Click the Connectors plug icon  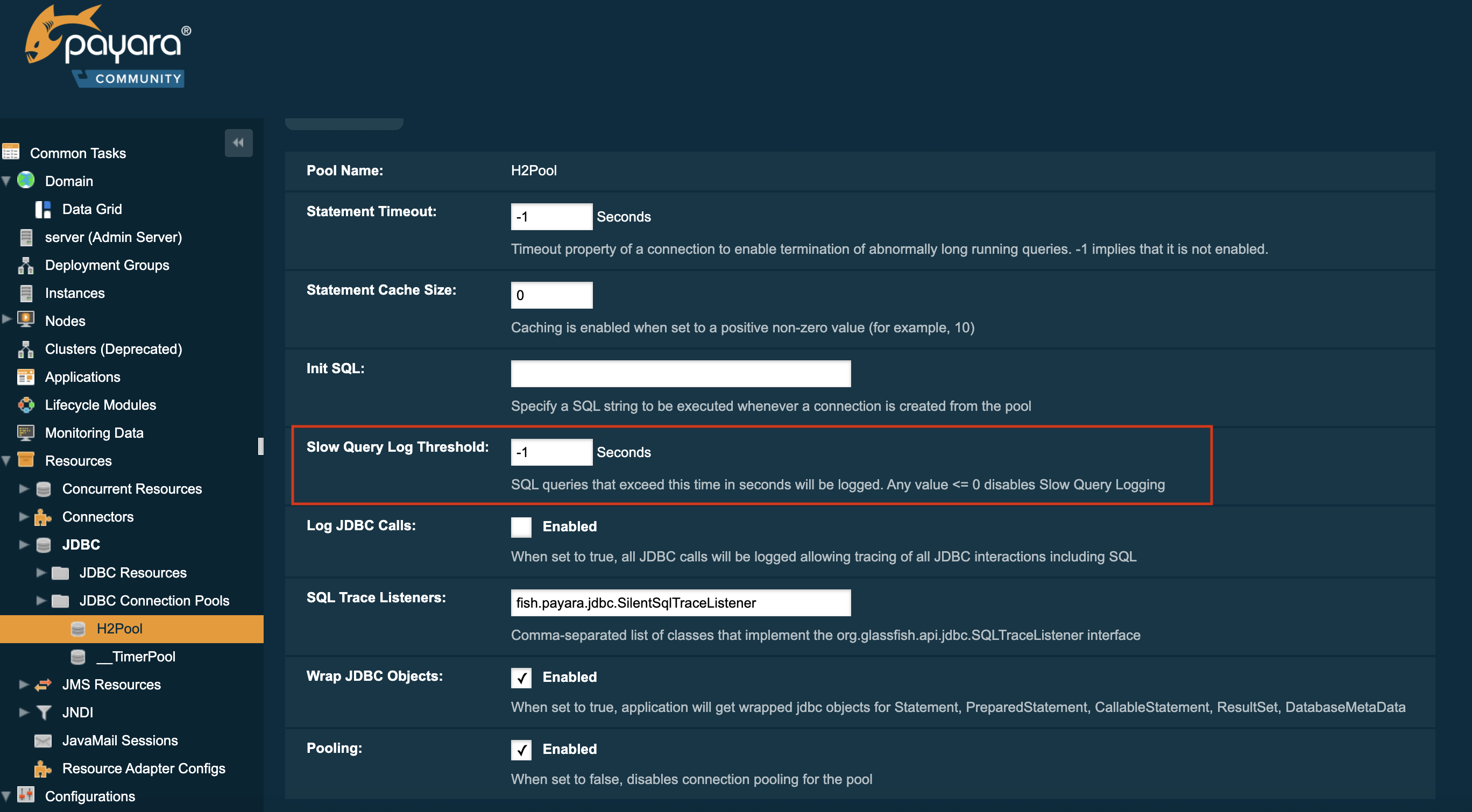click(44, 517)
